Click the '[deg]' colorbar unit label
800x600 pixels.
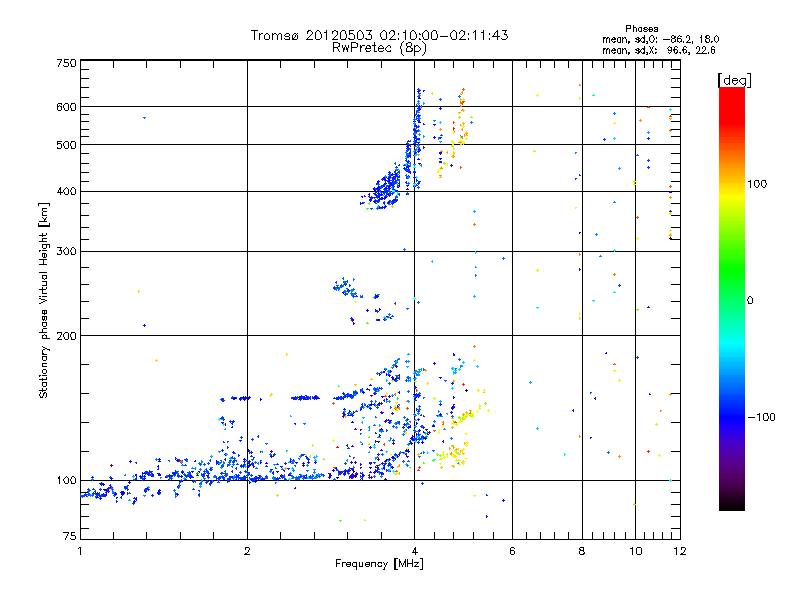(734, 80)
